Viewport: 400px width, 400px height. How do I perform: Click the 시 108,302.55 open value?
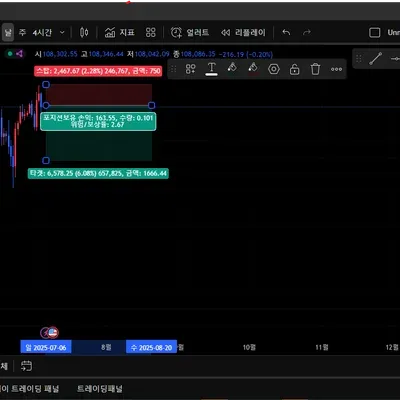tap(56, 54)
